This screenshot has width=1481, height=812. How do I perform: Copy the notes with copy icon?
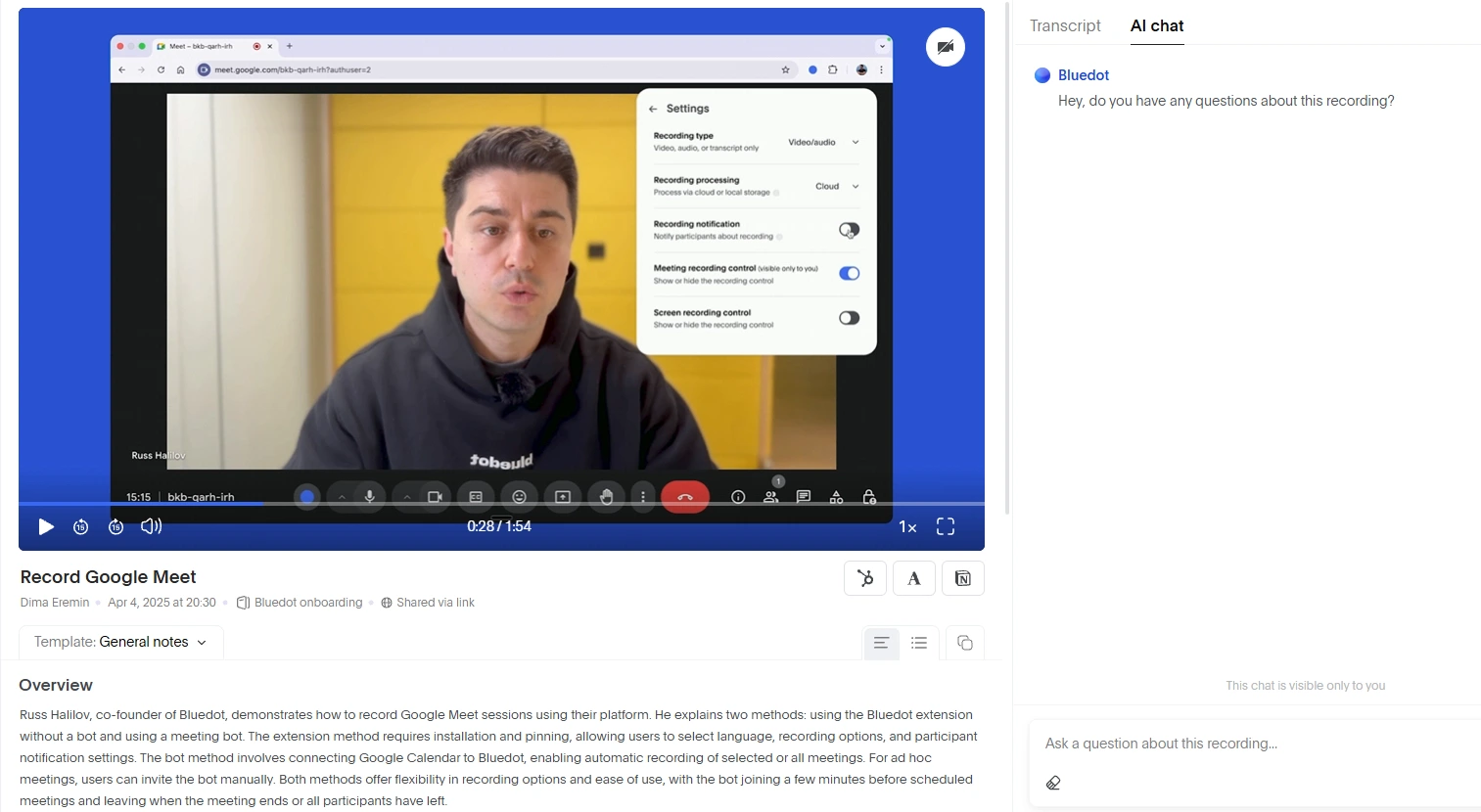[x=965, y=643]
